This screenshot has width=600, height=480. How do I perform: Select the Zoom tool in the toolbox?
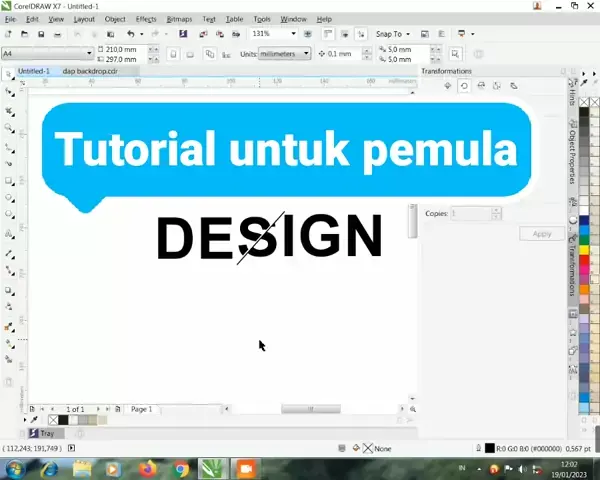[10, 128]
